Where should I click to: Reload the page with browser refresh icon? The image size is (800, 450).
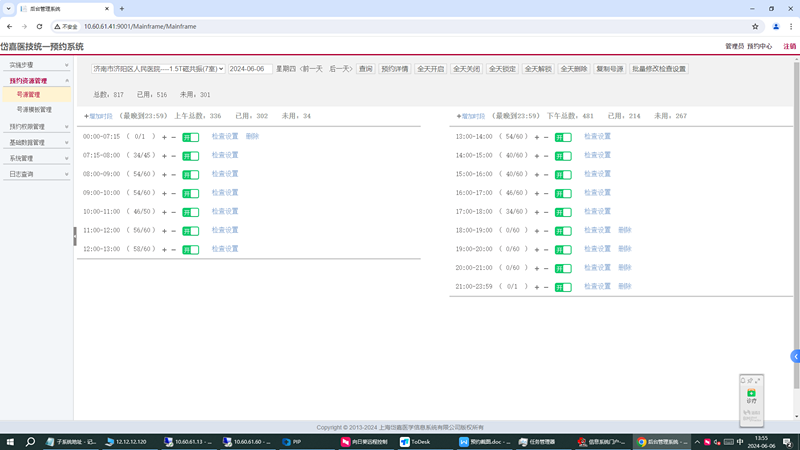click(x=39, y=27)
